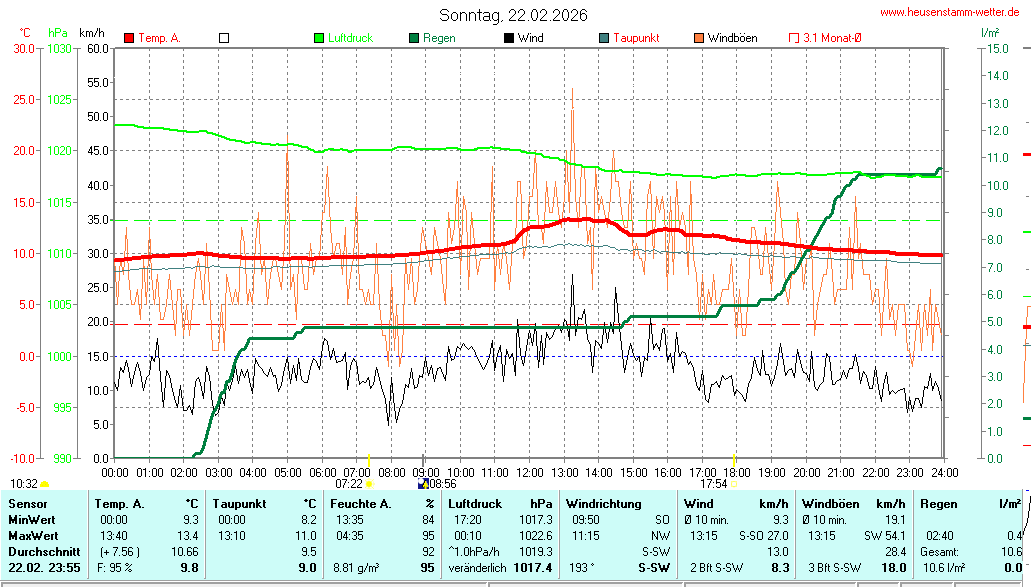Click the teal Taupunkt legend square

(x=604, y=38)
